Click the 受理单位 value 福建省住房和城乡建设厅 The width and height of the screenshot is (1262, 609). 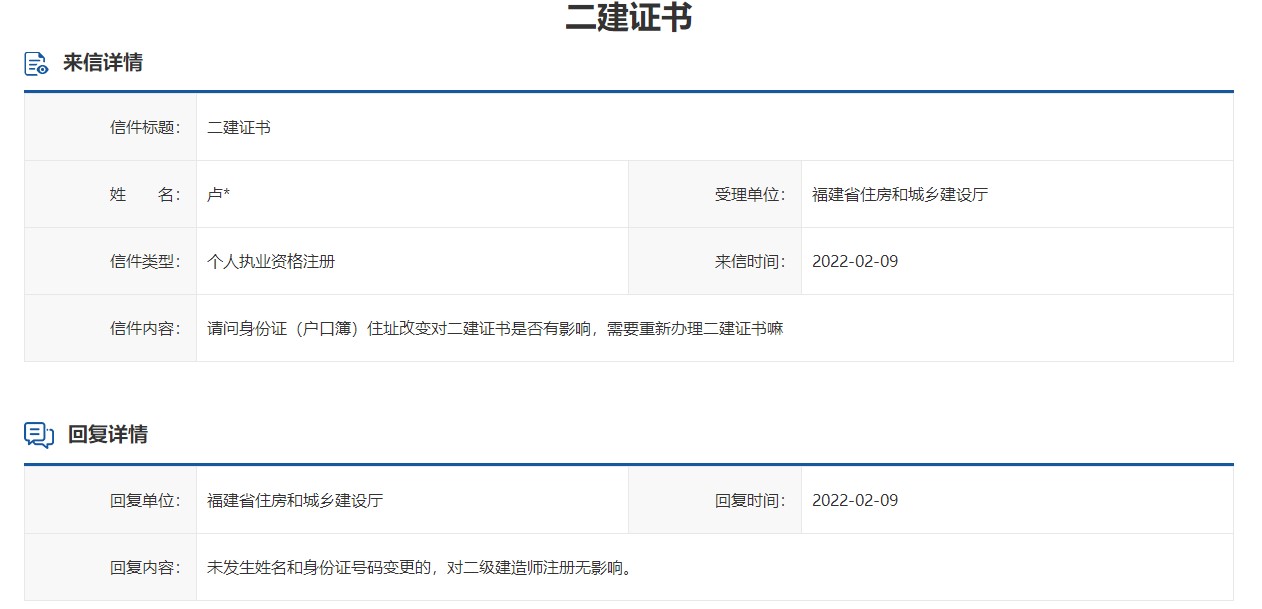(900, 195)
